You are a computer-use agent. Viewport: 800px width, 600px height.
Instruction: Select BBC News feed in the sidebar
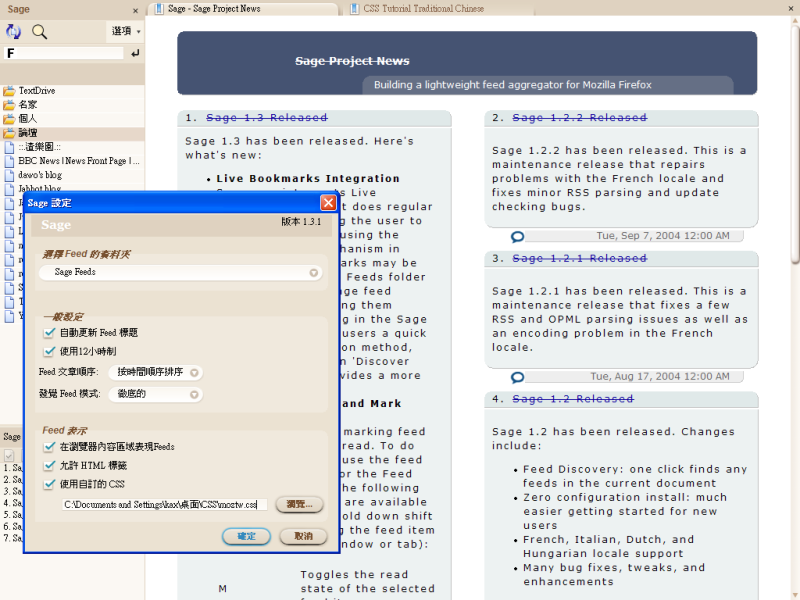coord(78,160)
